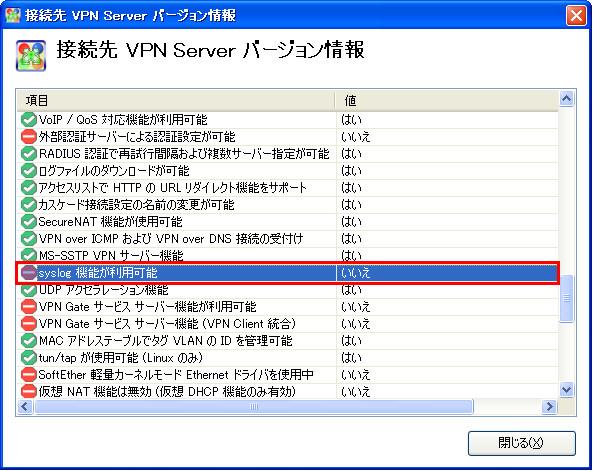Viewport: 593px width, 471px height.
Task: Click the vertical scrollbar thumb
Action: tap(566, 299)
